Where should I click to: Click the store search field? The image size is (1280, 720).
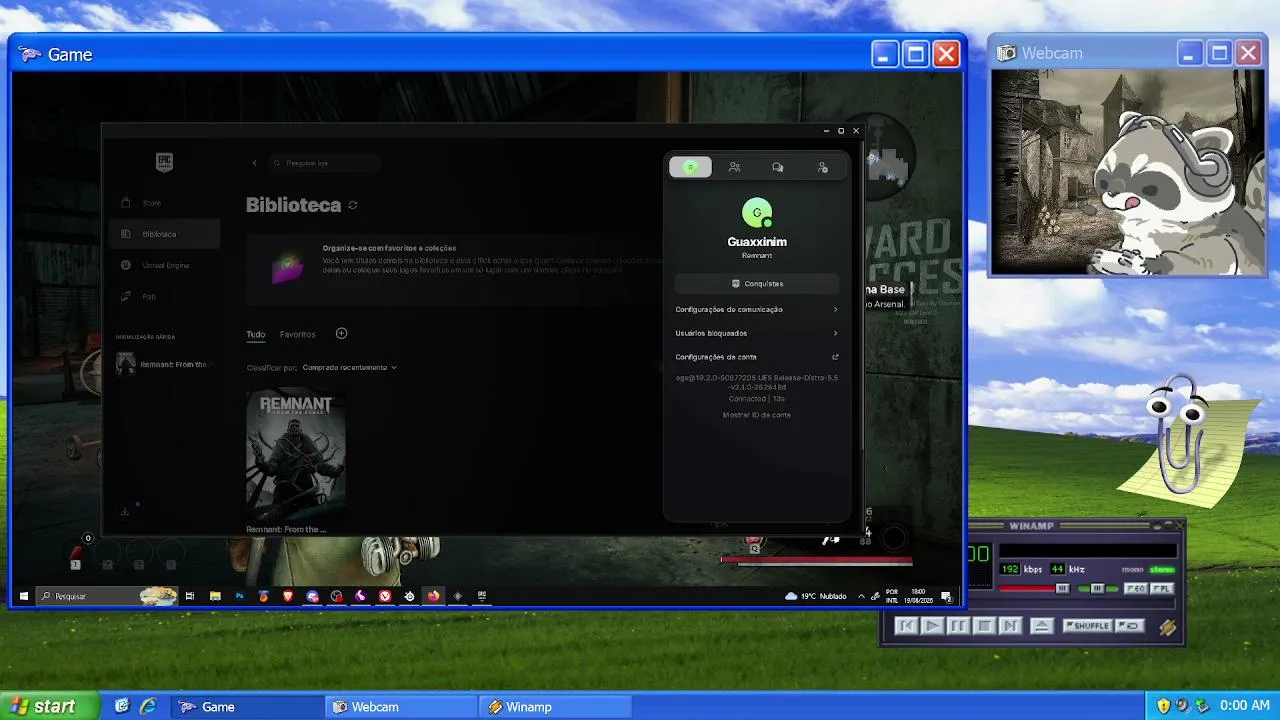click(x=326, y=163)
